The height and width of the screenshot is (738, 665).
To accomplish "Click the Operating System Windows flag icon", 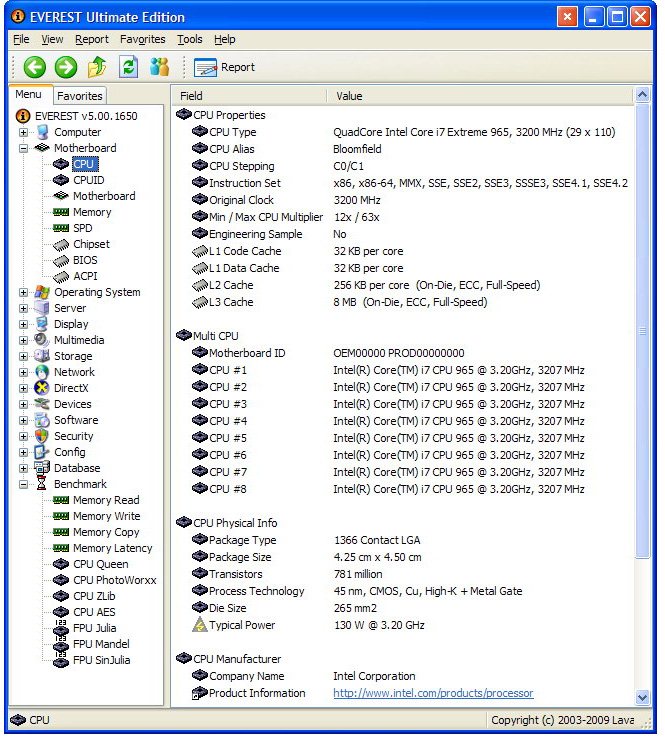I will 42,292.
